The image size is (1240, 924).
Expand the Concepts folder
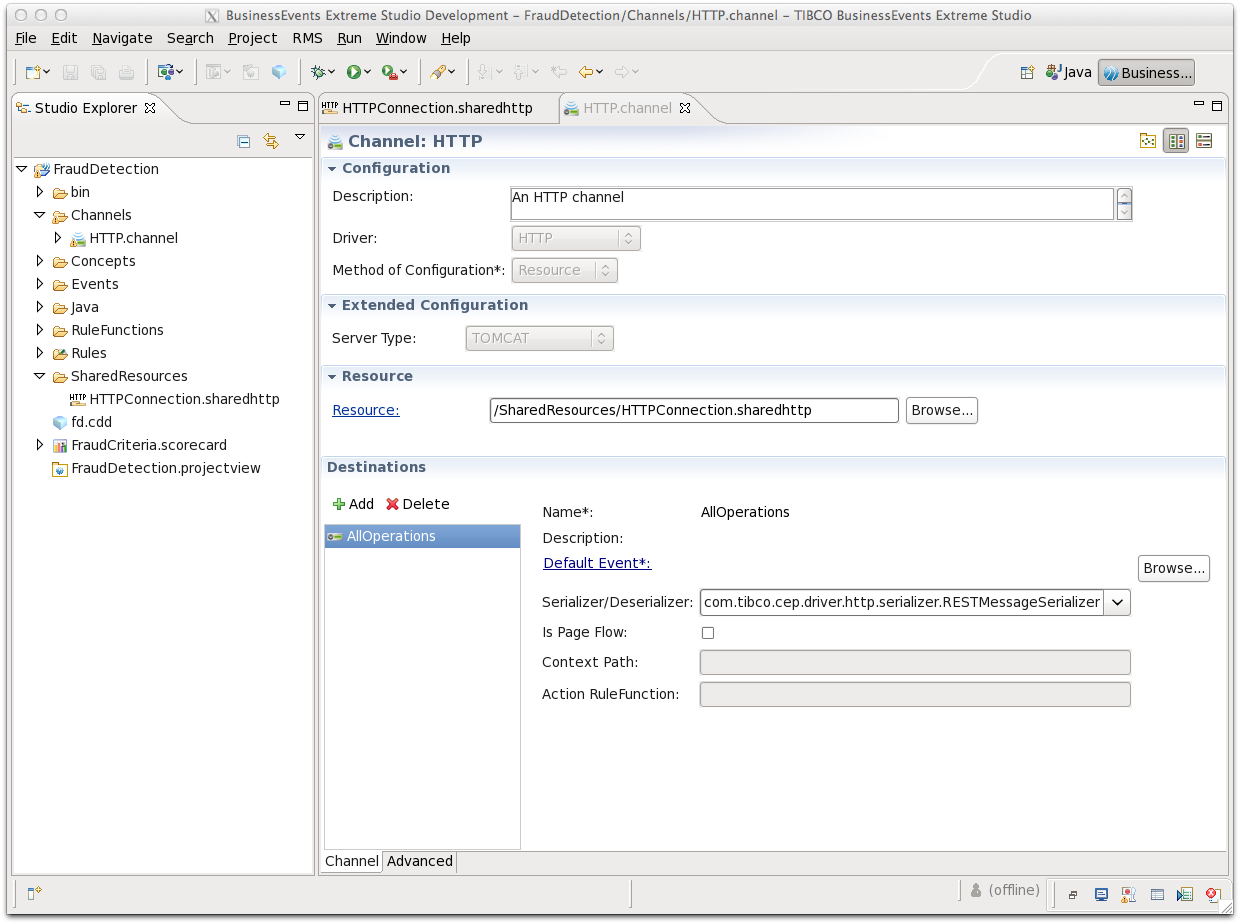40,261
